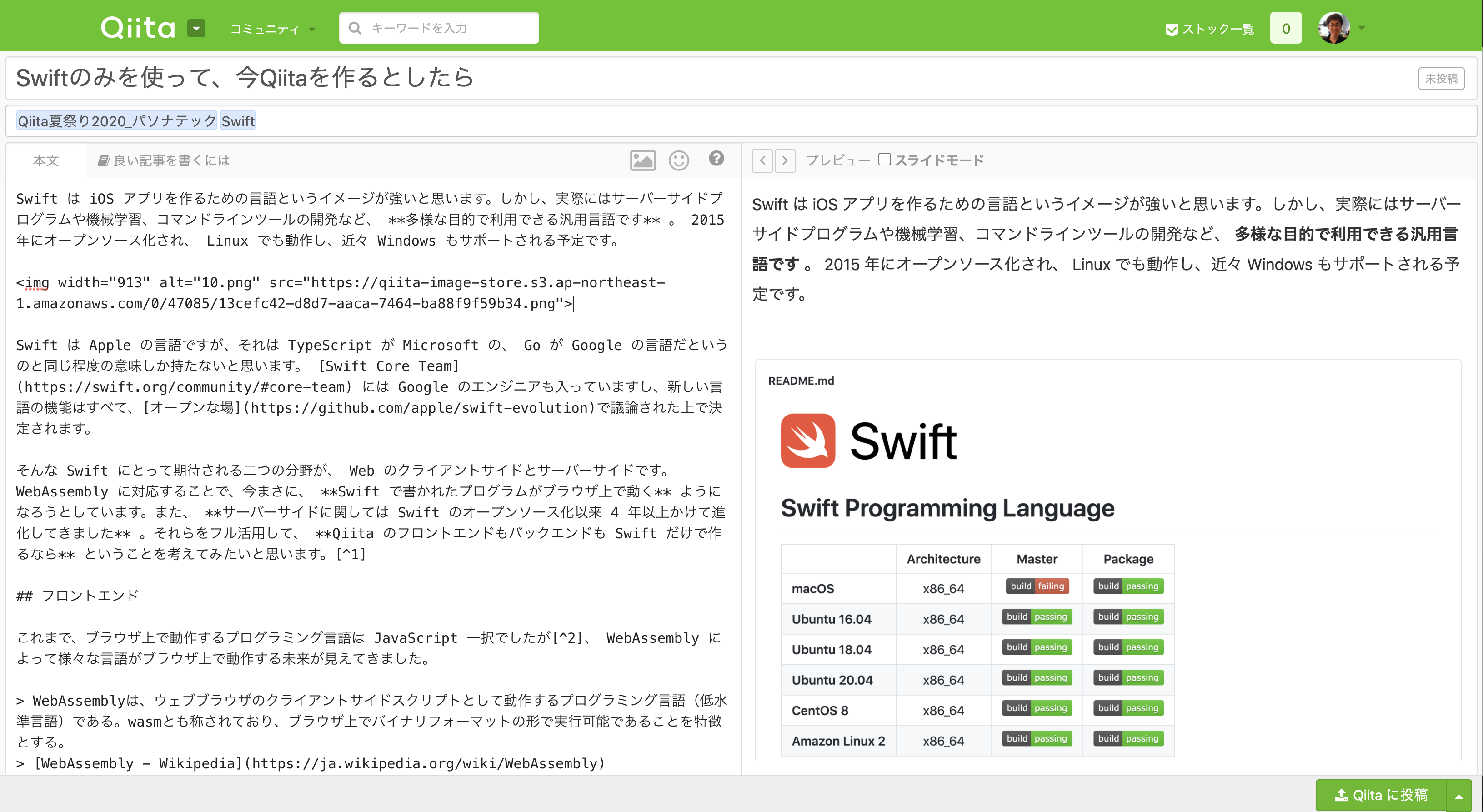The height and width of the screenshot is (812, 1483).
Task: Open the dropdown next to Qiita logo
Action: 196,28
